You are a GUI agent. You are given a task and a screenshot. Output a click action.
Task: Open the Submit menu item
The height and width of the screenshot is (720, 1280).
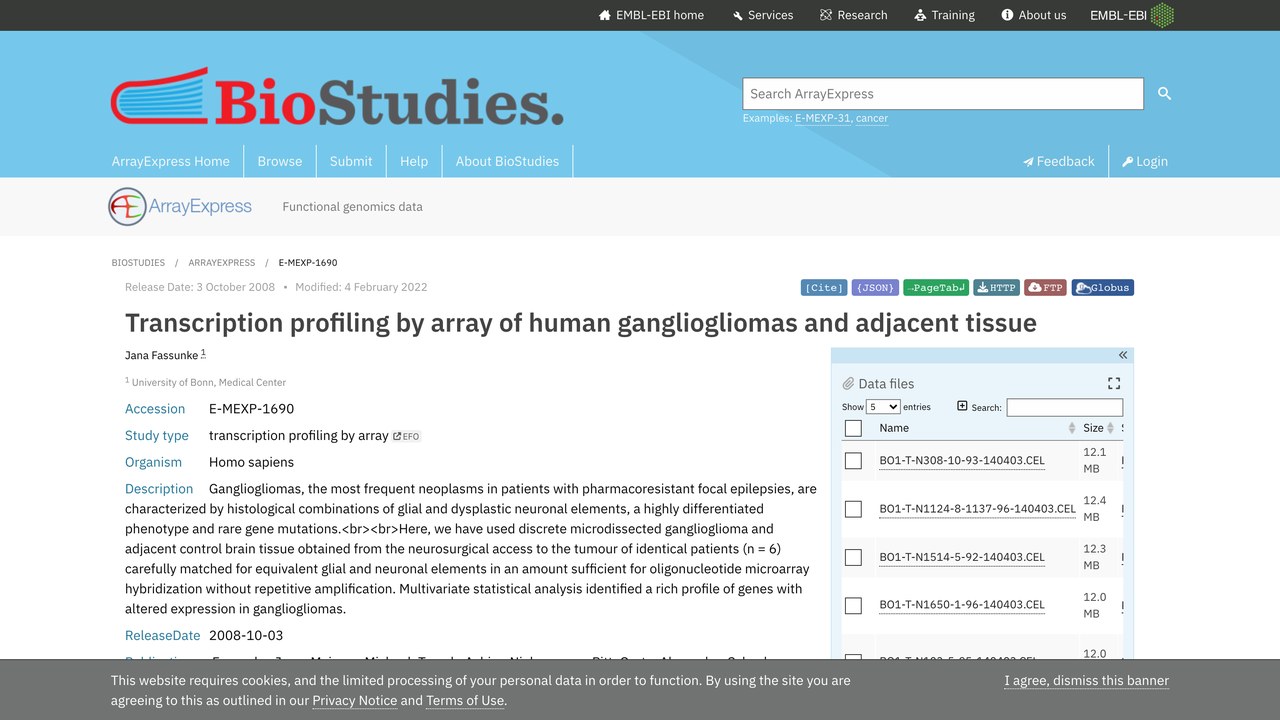click(x=351, y=161)
